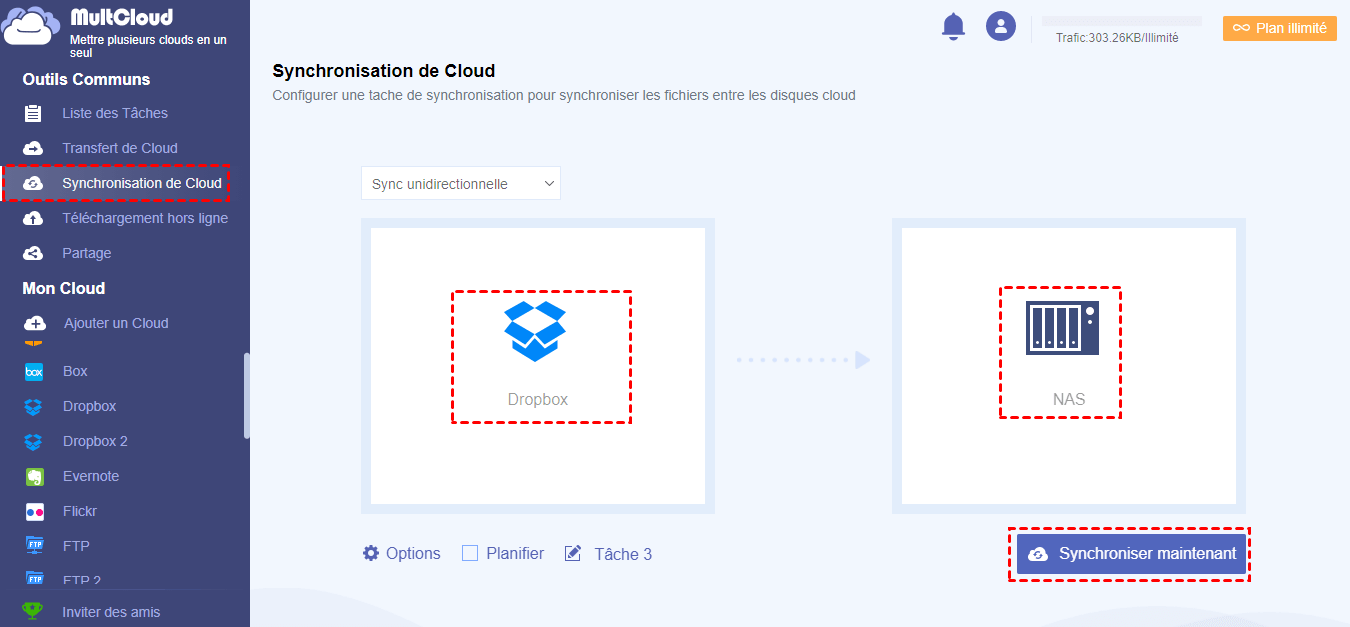Click the sidebar cloud list scrollbar
Image resolution: width=1350 pixels, height=627 pixels.
246,396
